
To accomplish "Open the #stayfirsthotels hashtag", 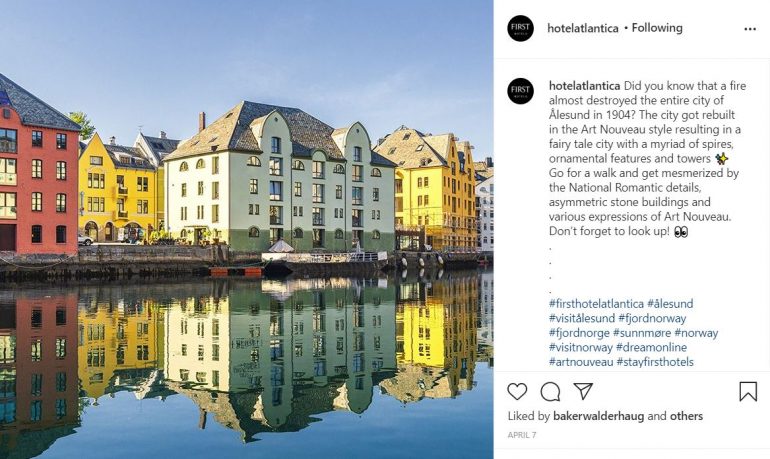I will click(x=655, y=362).
